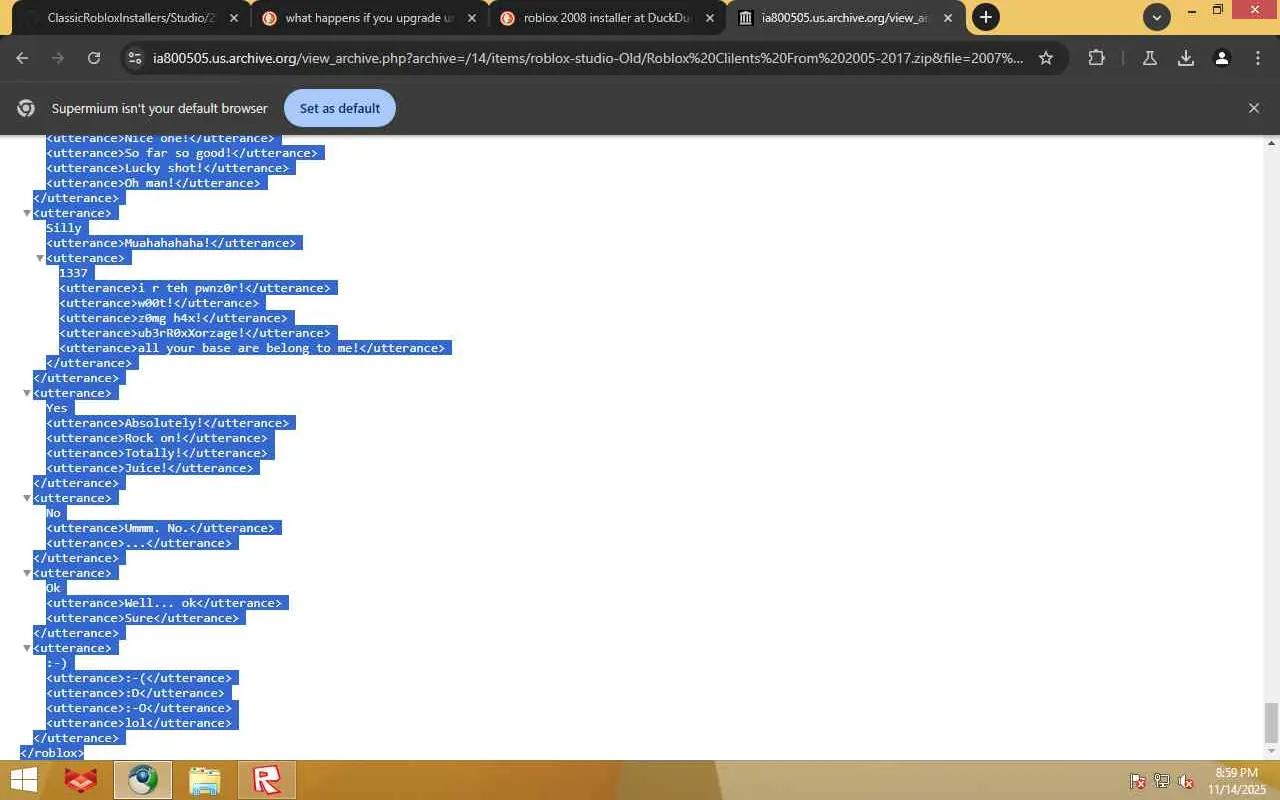Click the 'Totally!' utterance line

click(x=157, y=453)
